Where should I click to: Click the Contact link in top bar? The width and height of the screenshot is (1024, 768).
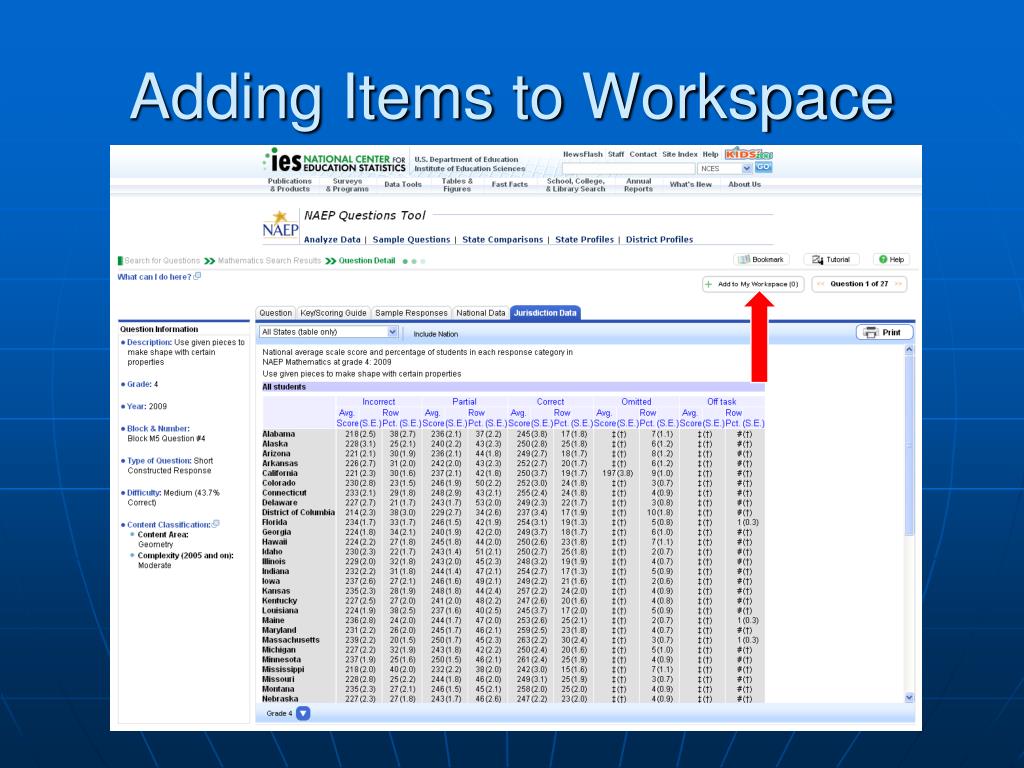tap(643, 154)
